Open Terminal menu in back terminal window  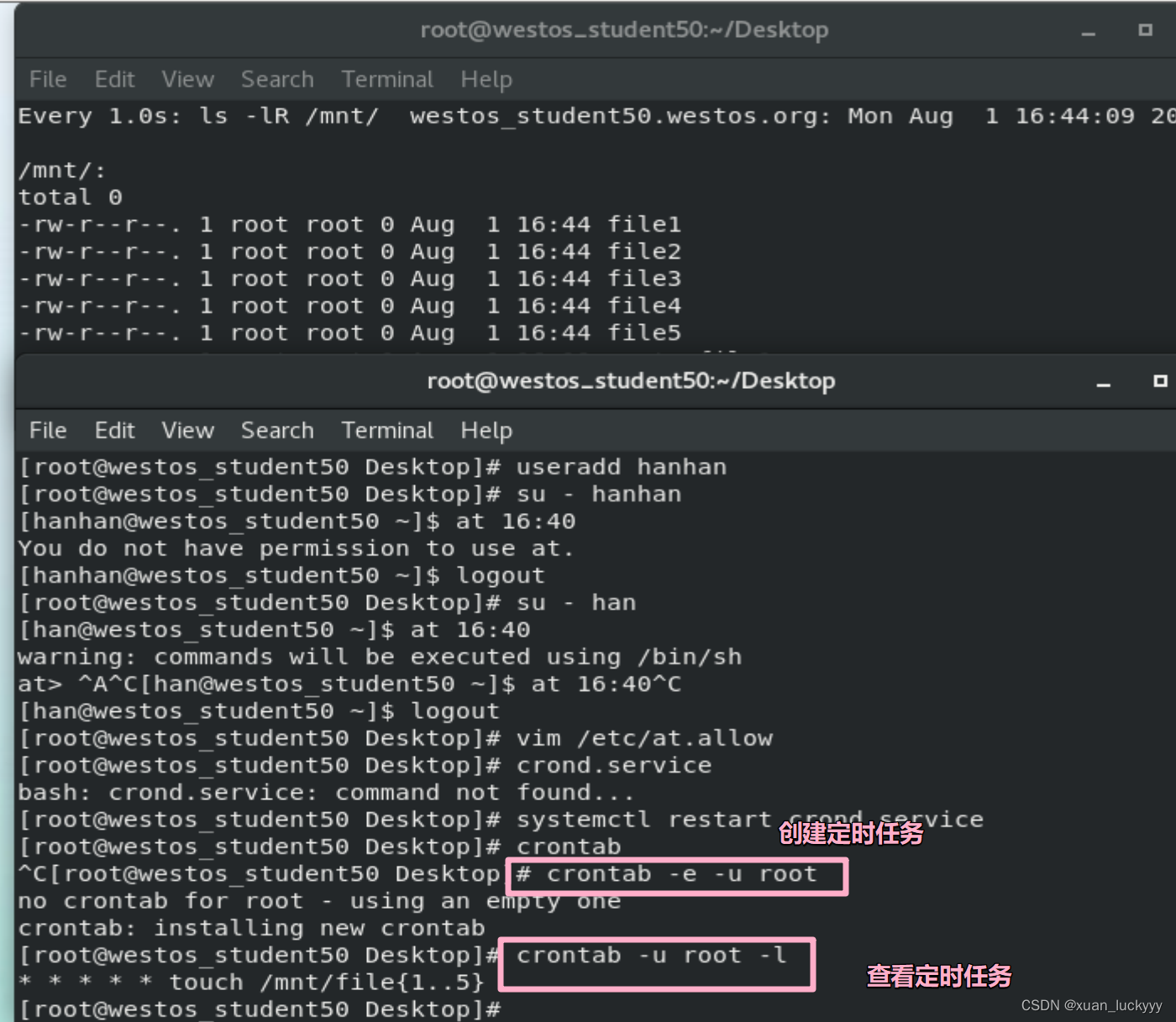click(x=387, y=79)
